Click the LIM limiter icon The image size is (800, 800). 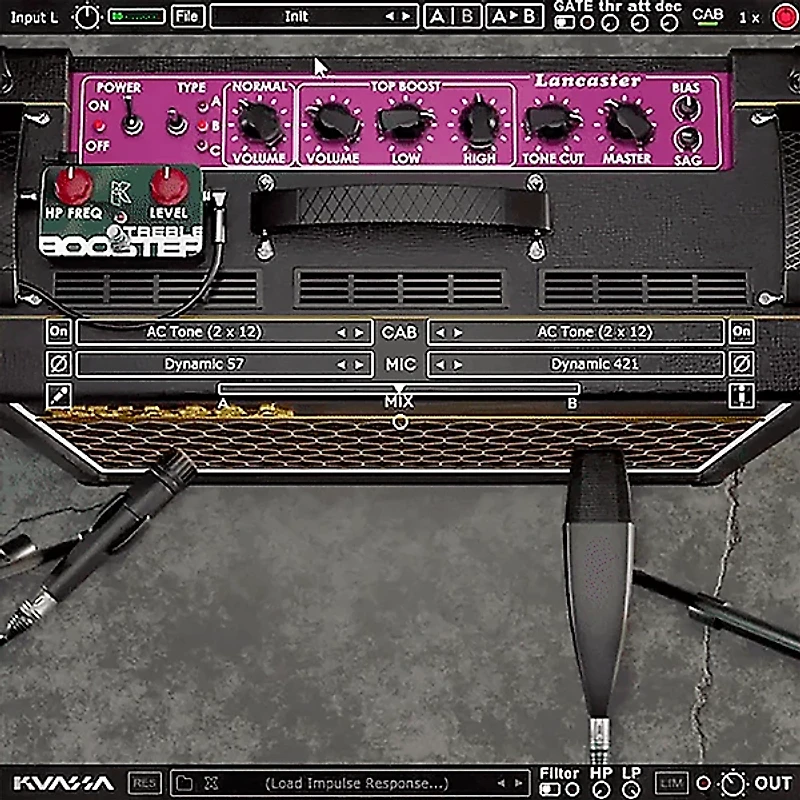pos(670,783)
